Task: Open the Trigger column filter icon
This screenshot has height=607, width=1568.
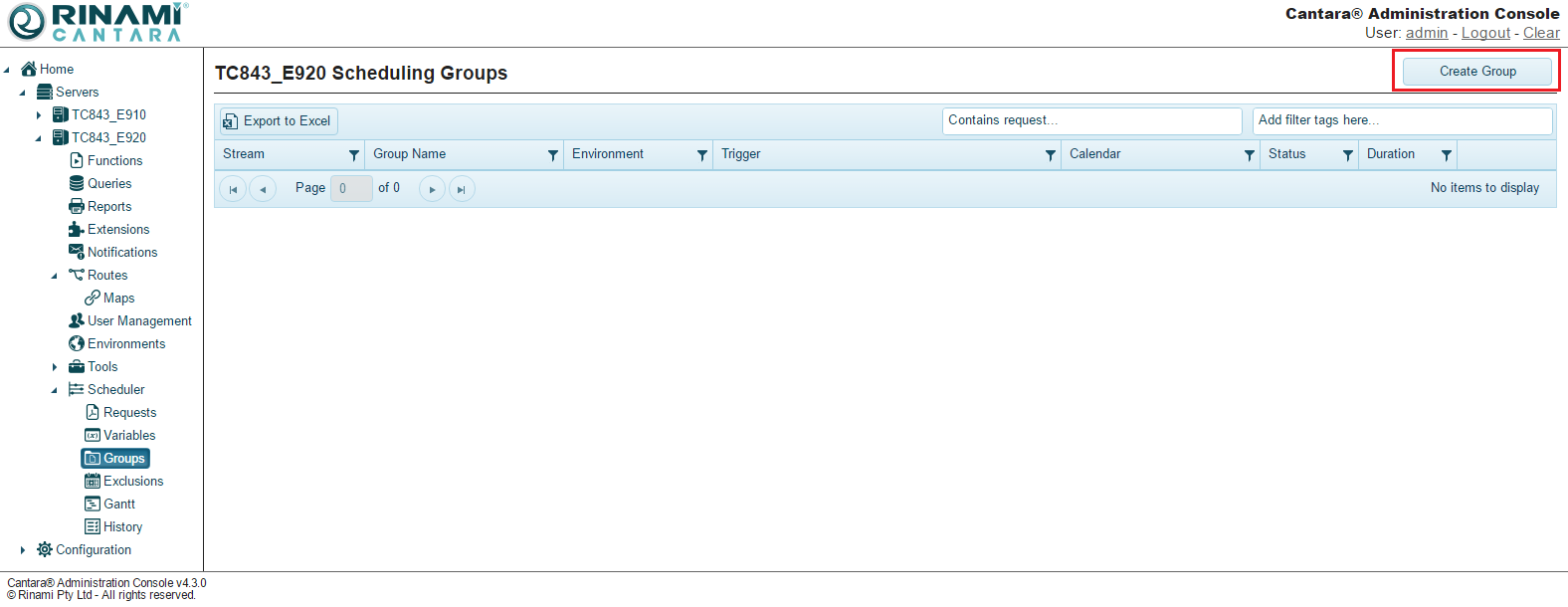Action: pos(1050,155)
